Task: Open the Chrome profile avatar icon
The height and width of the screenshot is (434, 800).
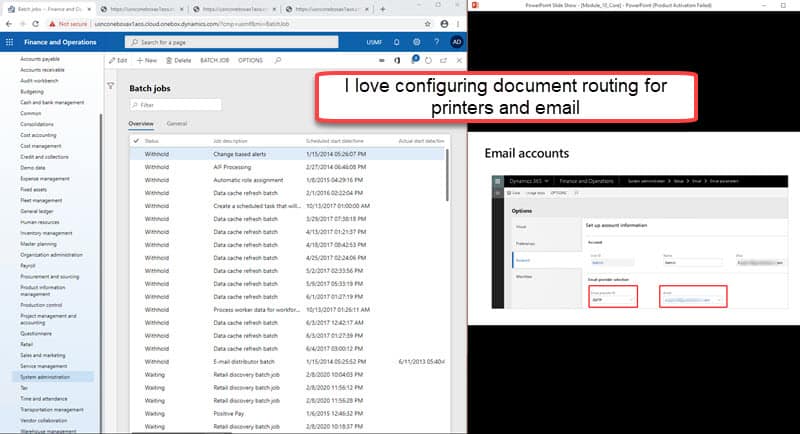Action: (x=444, y=24)
